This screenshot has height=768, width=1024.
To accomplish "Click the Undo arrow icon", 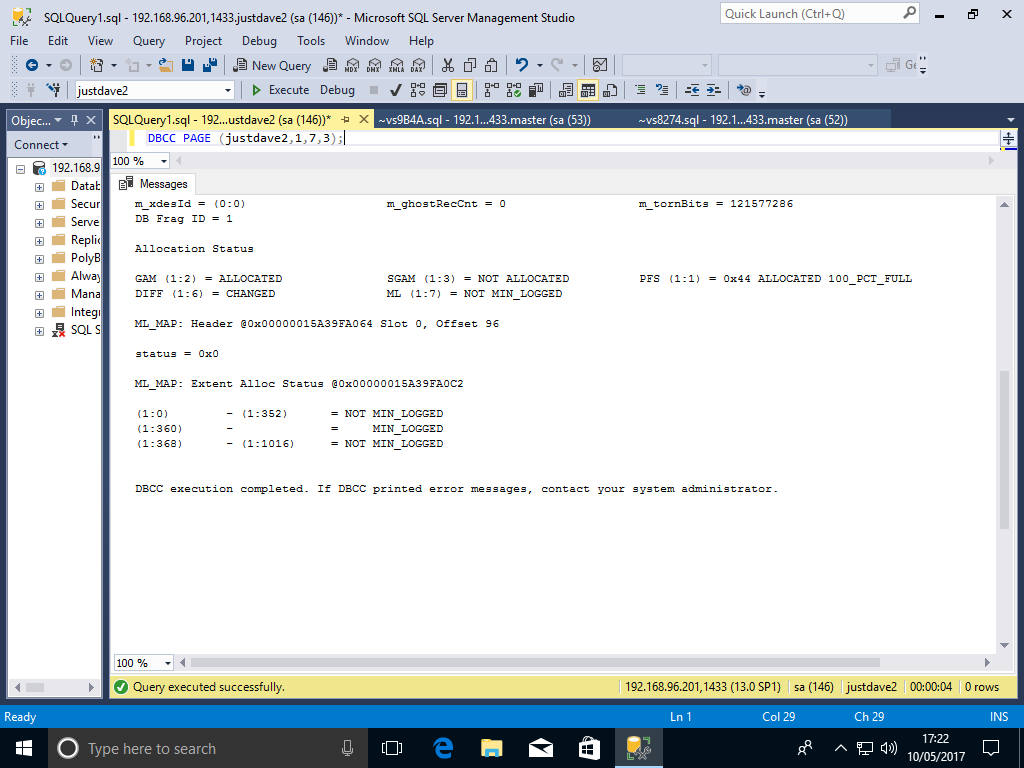I will [x=522, y=65].
